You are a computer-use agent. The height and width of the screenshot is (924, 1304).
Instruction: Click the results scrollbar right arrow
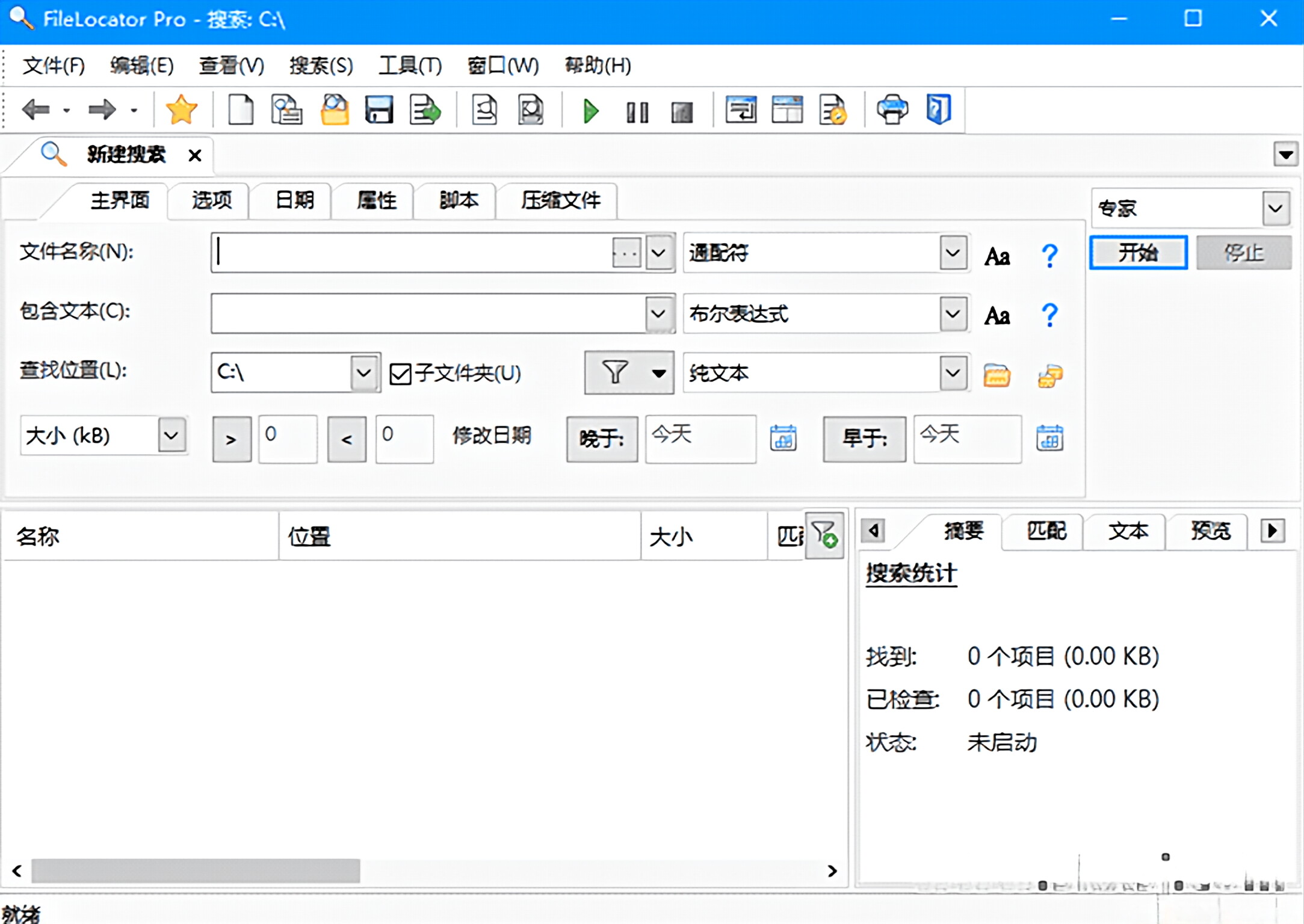832,870
